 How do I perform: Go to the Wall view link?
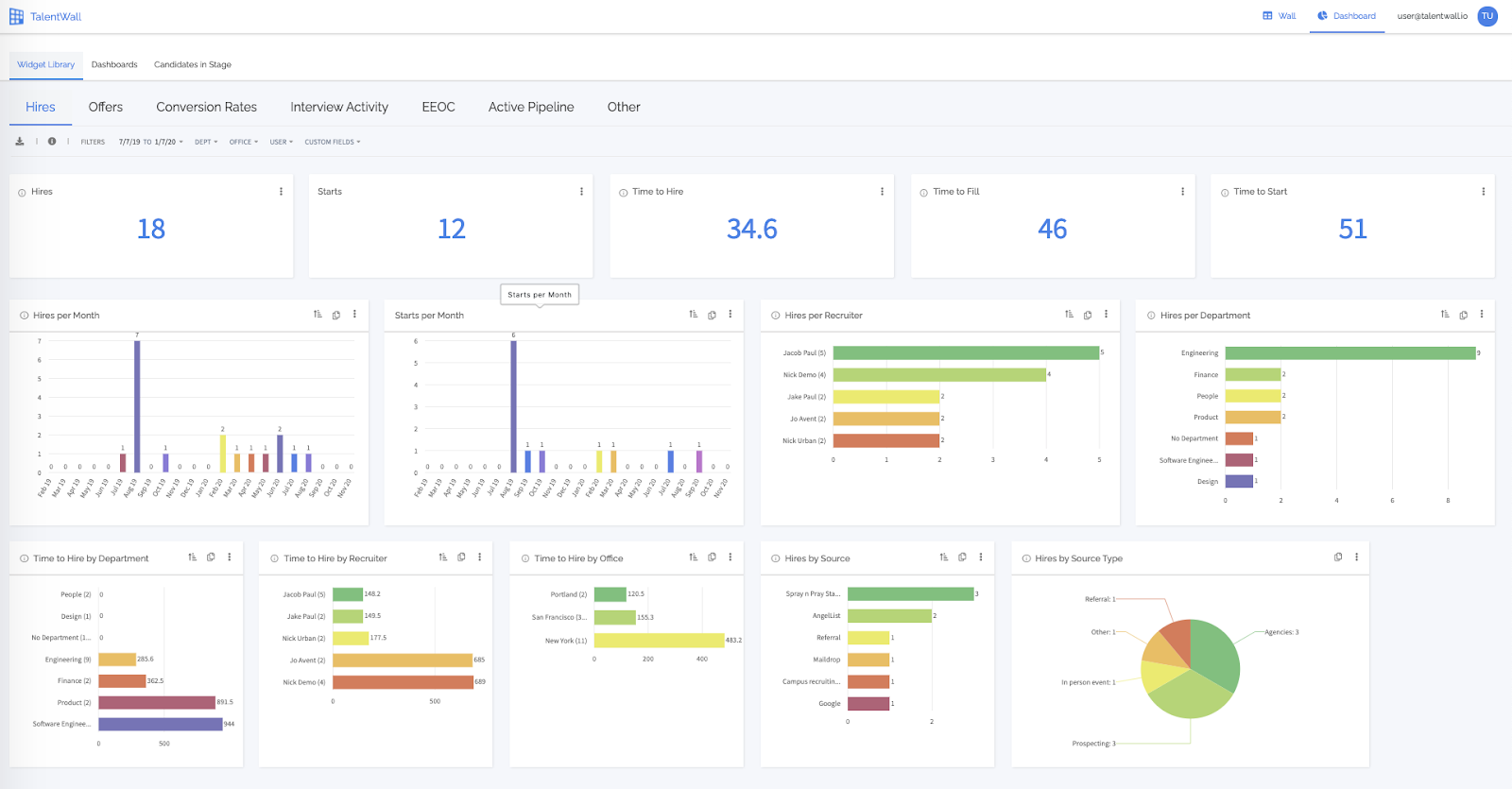(x=1280, y=16)
